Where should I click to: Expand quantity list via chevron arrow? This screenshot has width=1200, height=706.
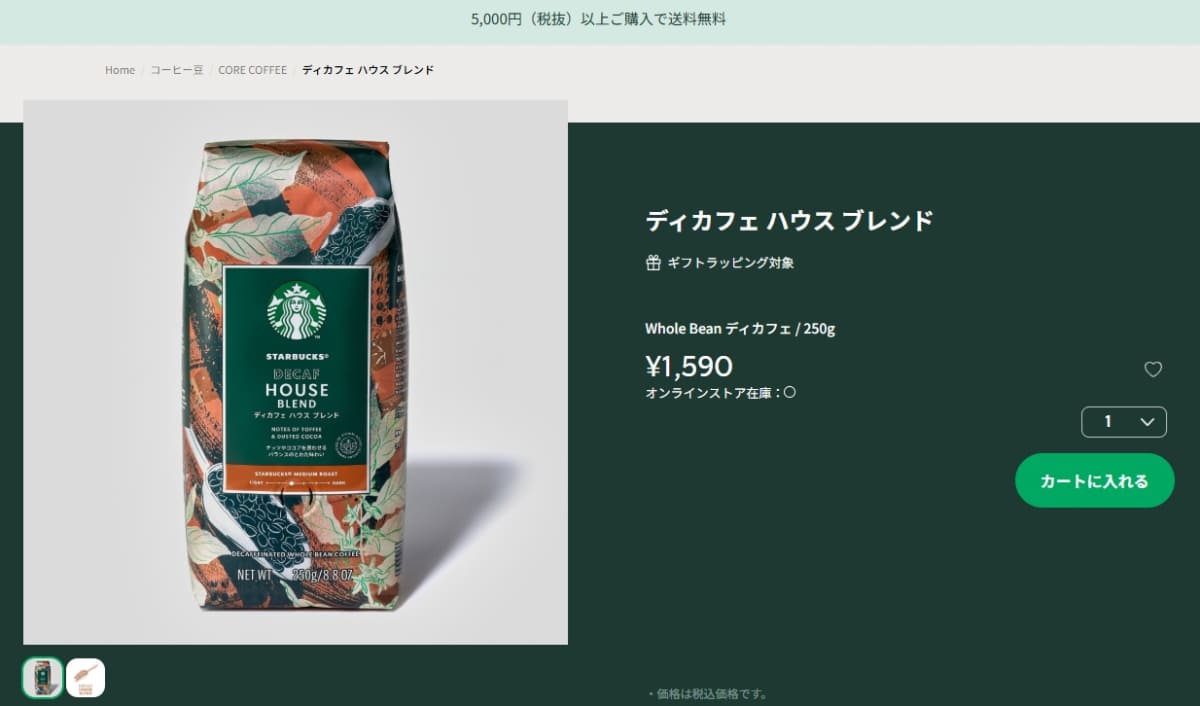click(1148, 422)
